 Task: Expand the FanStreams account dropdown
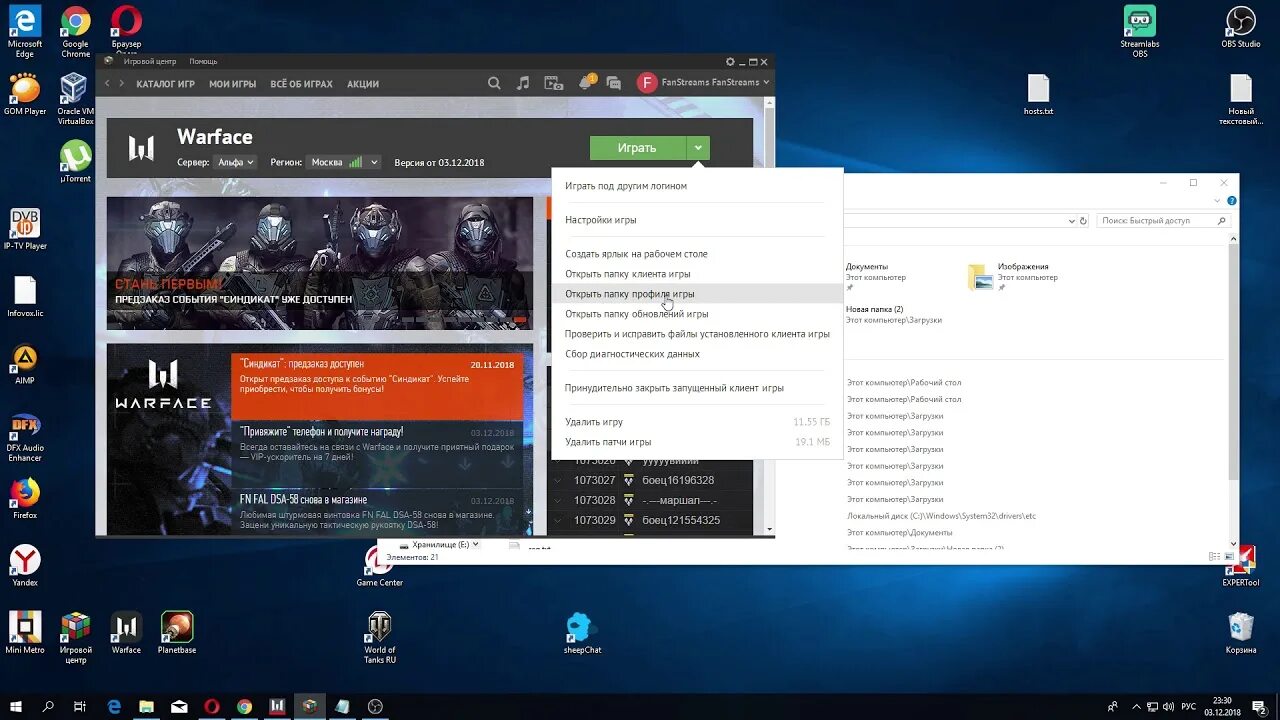coord(766,83)
